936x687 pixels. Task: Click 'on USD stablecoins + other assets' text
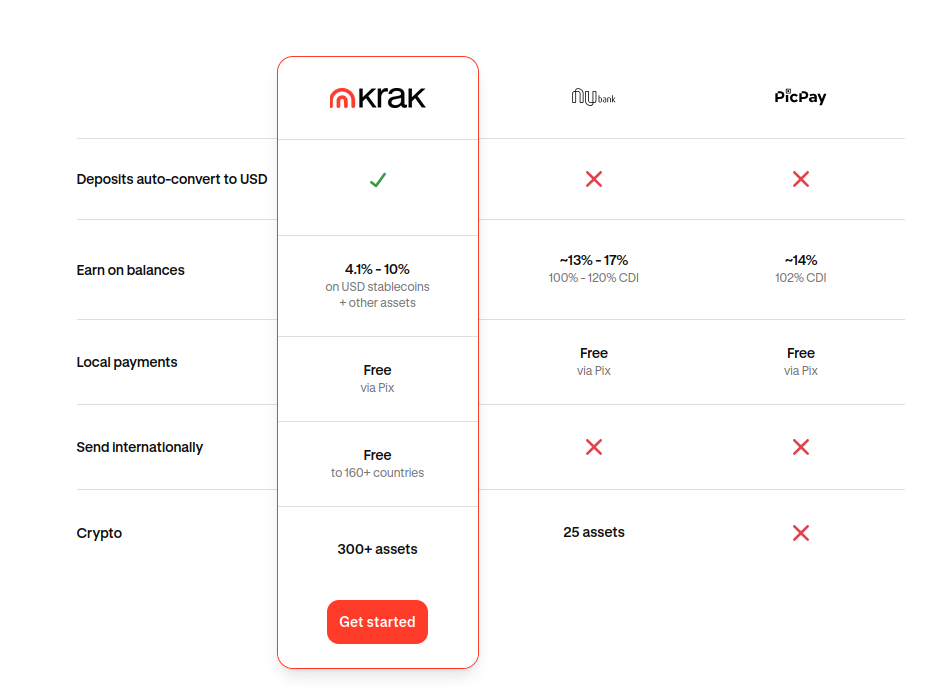click(377, 295)
